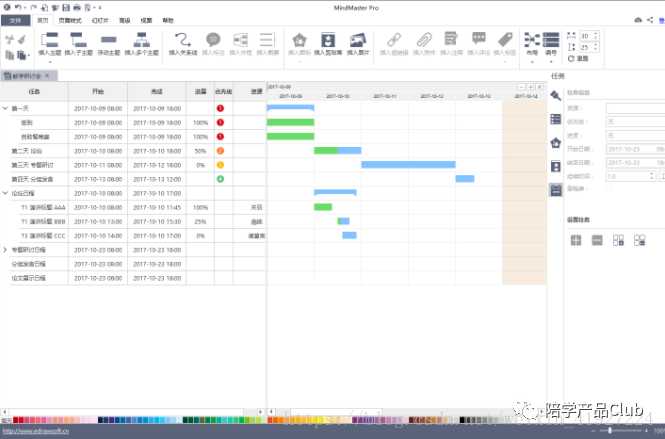Switch to the Page Style (页面样式) tab
The image size is (665, 439).
click(x=70, y=20)
